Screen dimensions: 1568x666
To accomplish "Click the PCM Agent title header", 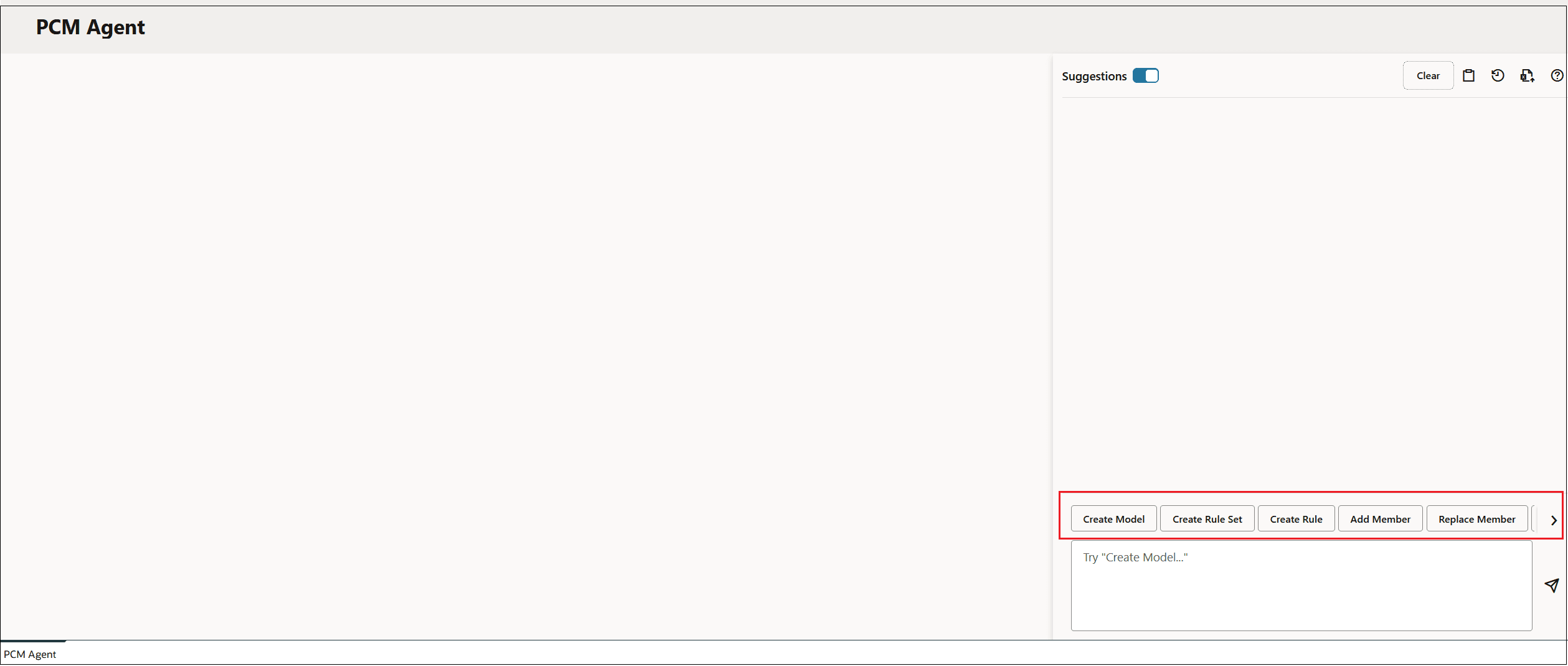I will tap(90, 27).
